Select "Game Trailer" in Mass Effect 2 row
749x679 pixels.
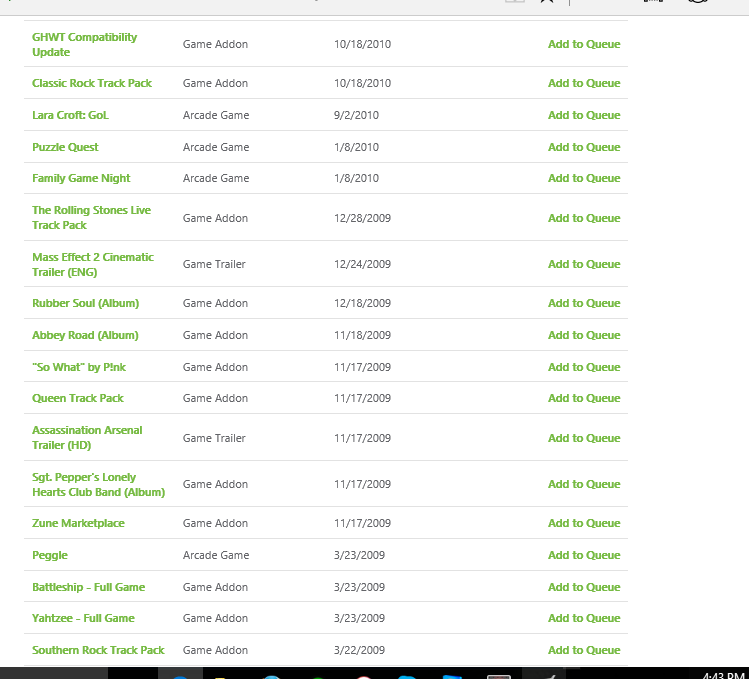214,264
